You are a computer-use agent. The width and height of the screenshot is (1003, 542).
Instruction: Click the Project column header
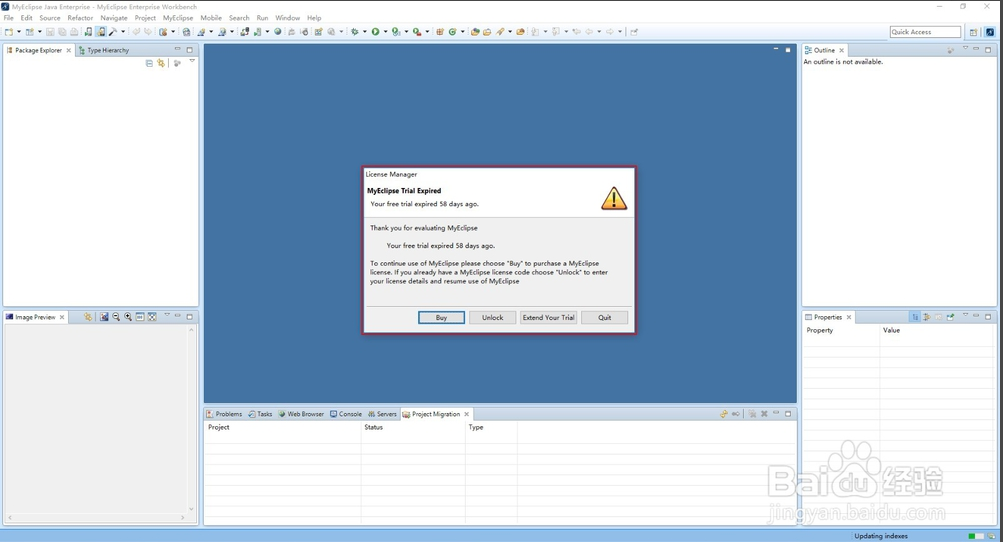pos(282,427)
